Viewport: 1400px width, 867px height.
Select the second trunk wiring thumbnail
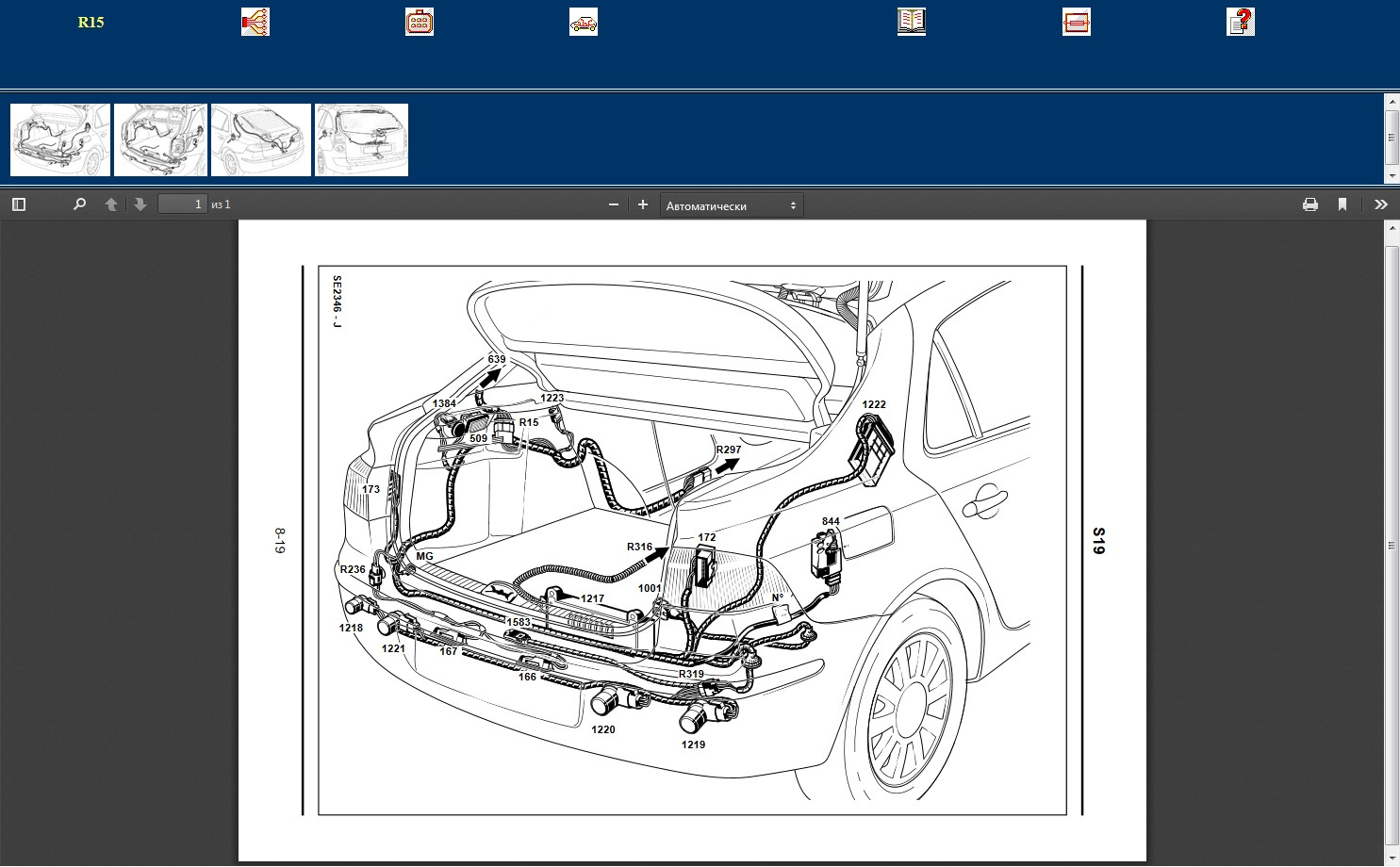point(160,140)
